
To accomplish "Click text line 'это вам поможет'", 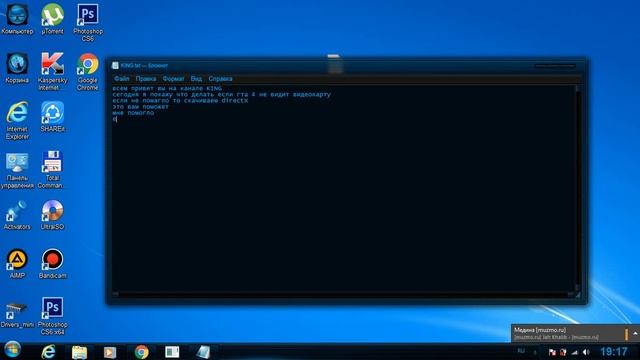I will pyautogui.click(x=140, y=107).
